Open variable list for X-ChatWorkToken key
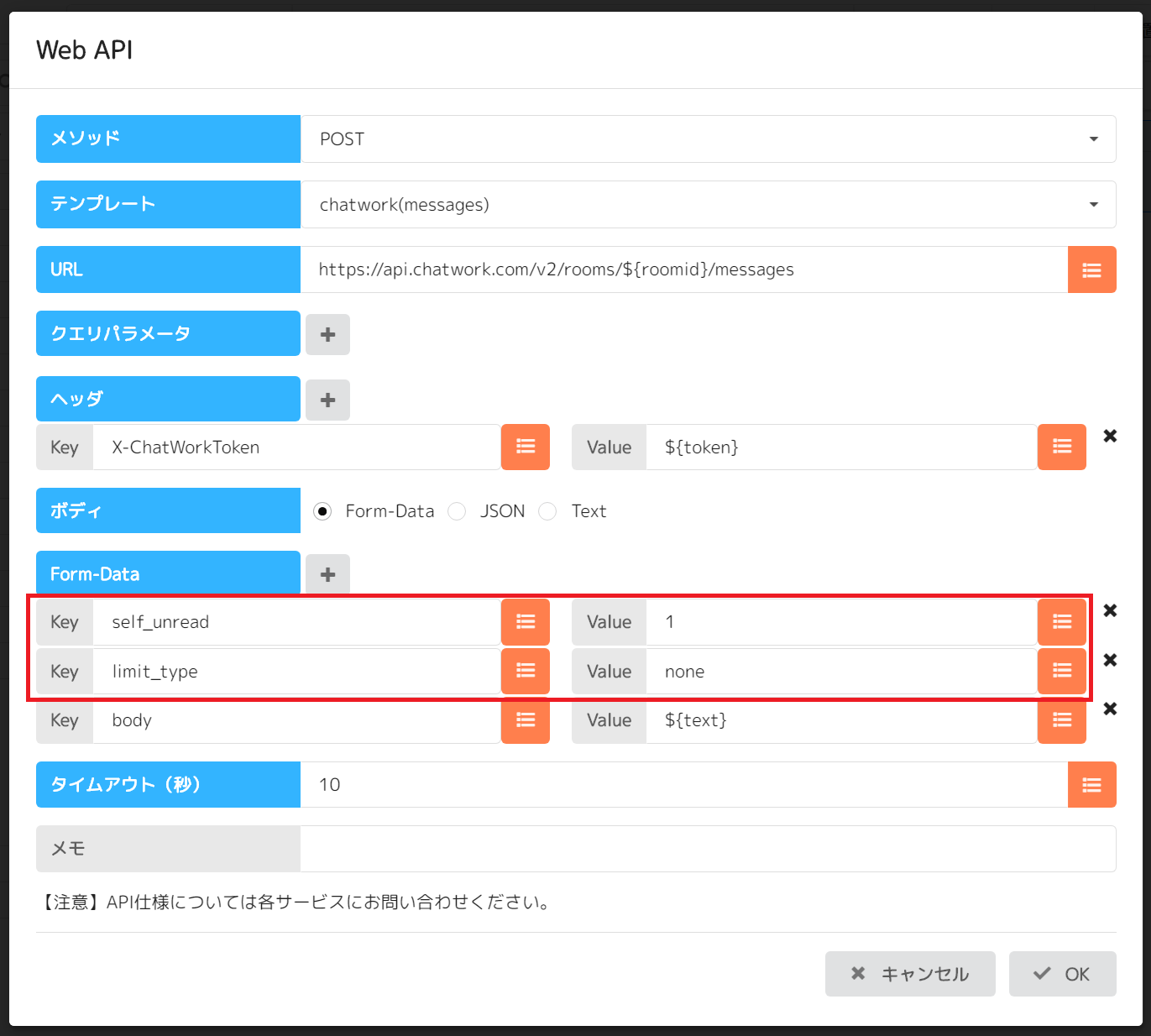 [x=526, y=447]
